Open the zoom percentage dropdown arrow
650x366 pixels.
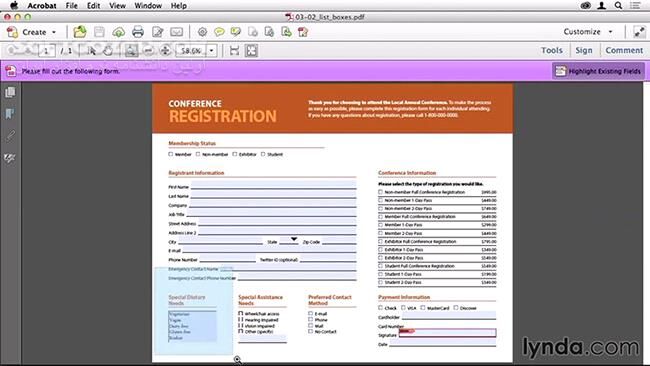coord(211,51)
